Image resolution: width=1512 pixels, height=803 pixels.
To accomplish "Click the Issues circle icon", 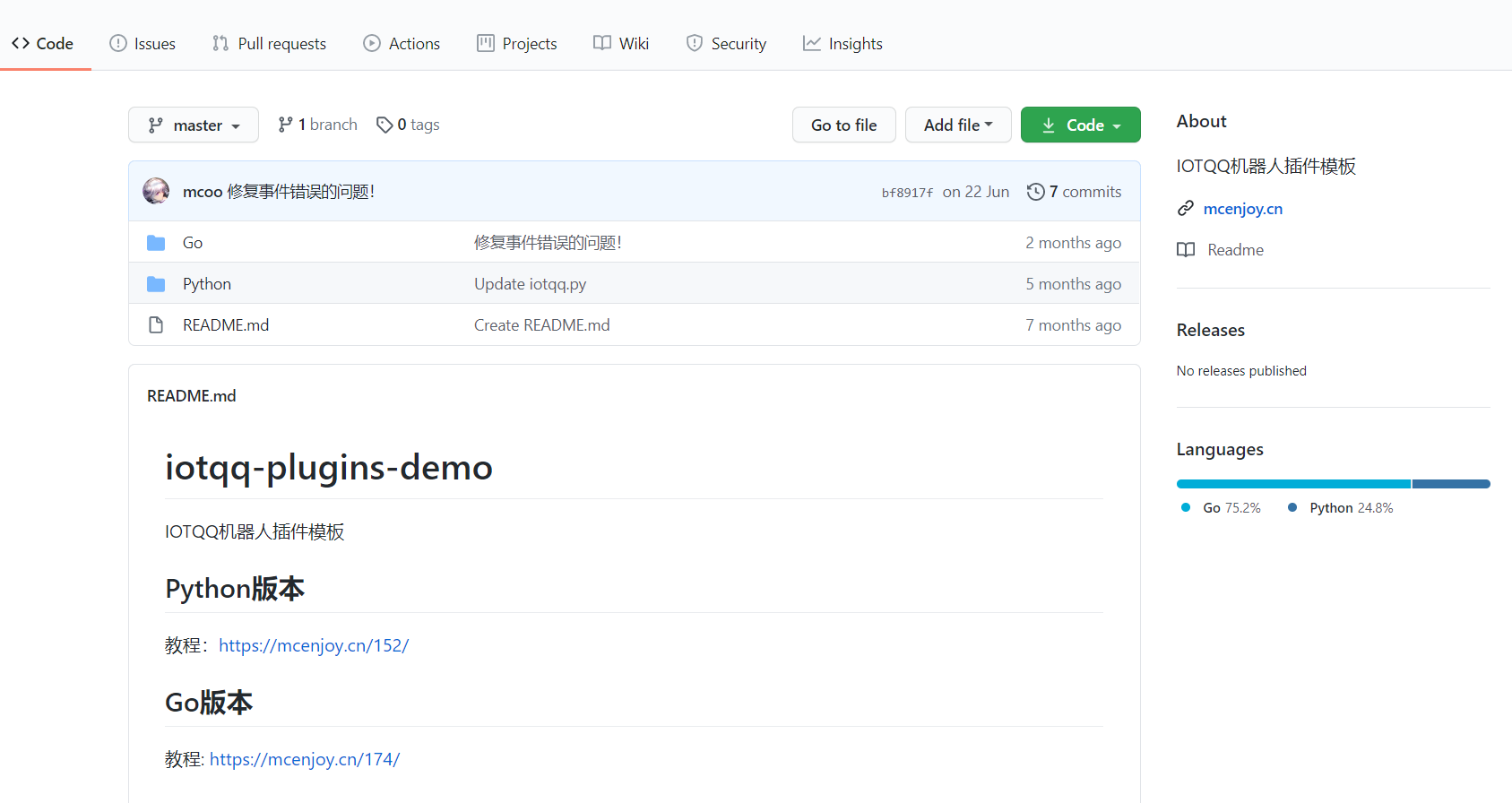I will tap(118, 43).
